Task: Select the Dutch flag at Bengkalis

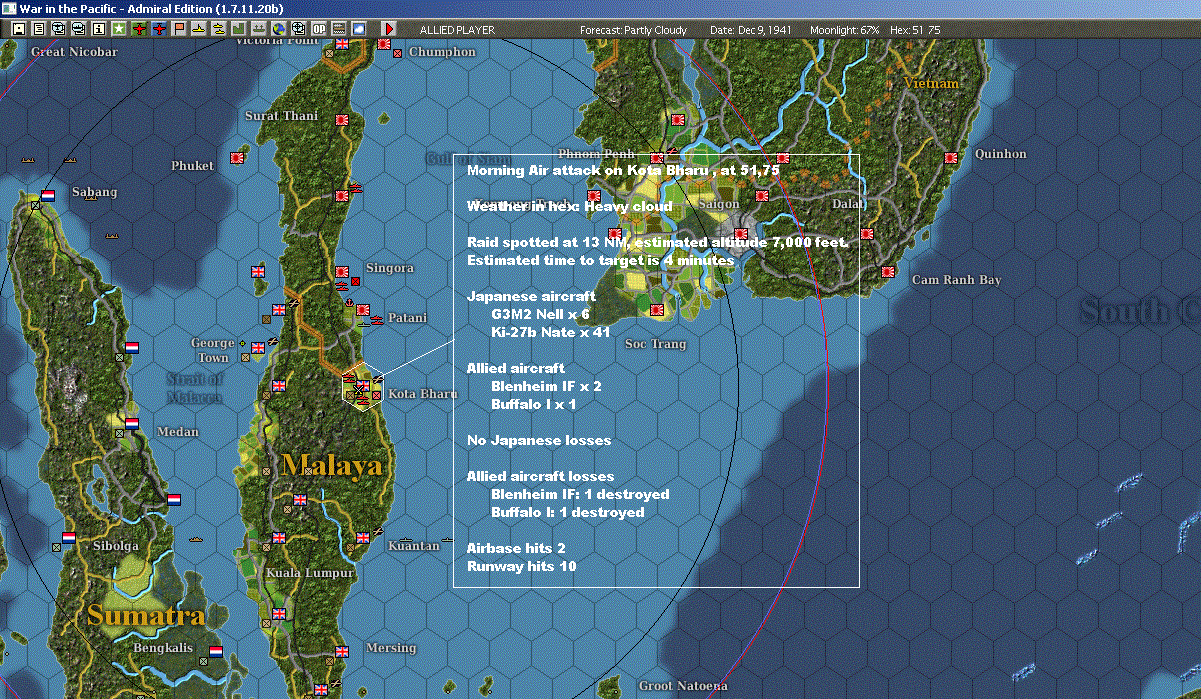Action: 215,651
